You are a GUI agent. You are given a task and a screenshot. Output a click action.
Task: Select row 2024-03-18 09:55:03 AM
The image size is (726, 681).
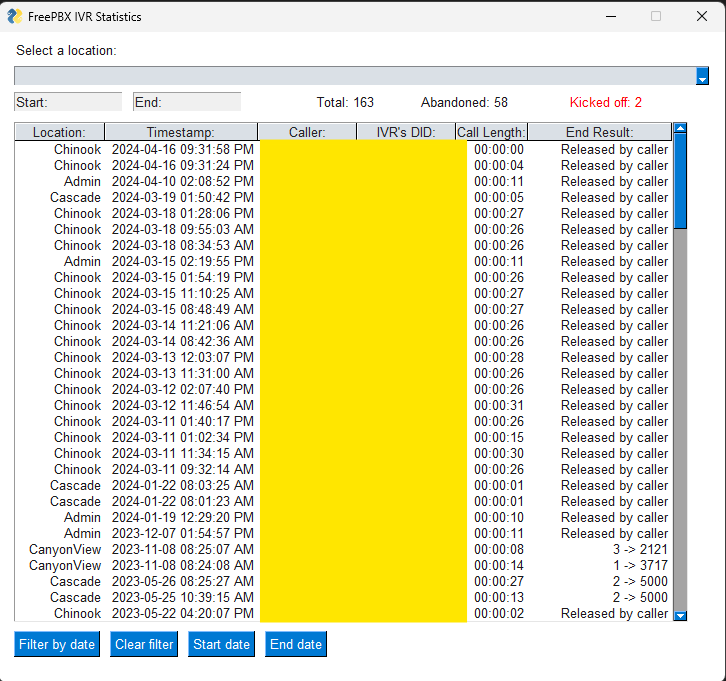(343, 229)
